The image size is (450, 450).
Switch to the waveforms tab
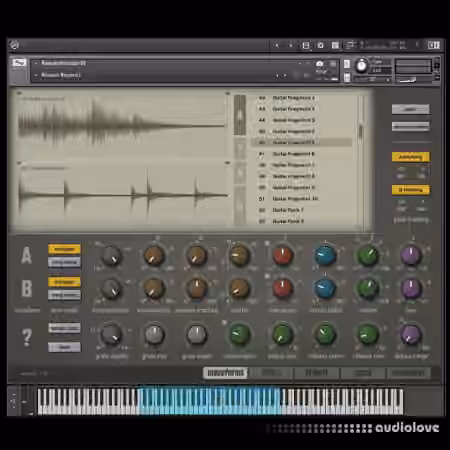tap(226, 373)
